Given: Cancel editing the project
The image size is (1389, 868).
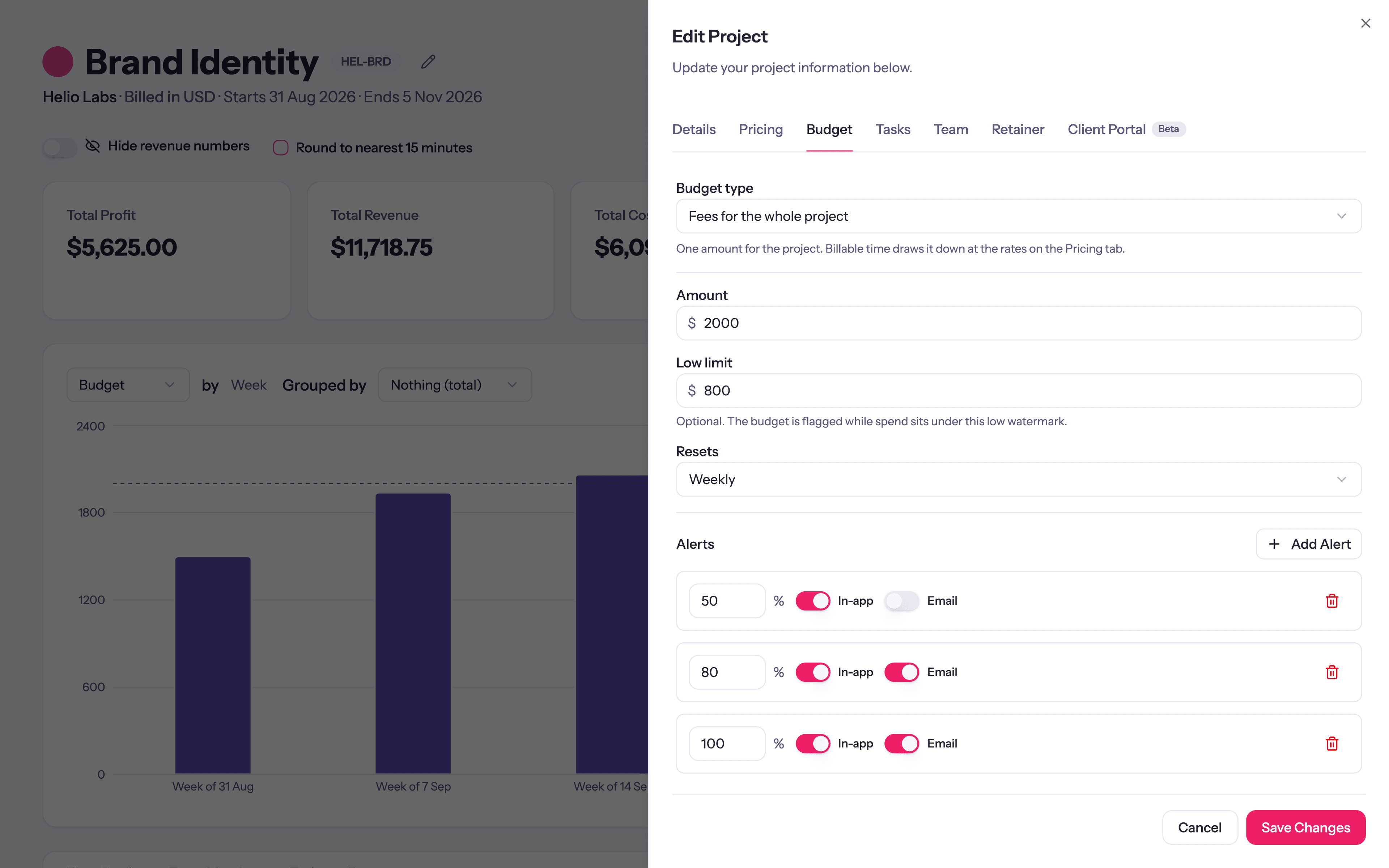Looking at the screenshot, I should point(1199,827).
